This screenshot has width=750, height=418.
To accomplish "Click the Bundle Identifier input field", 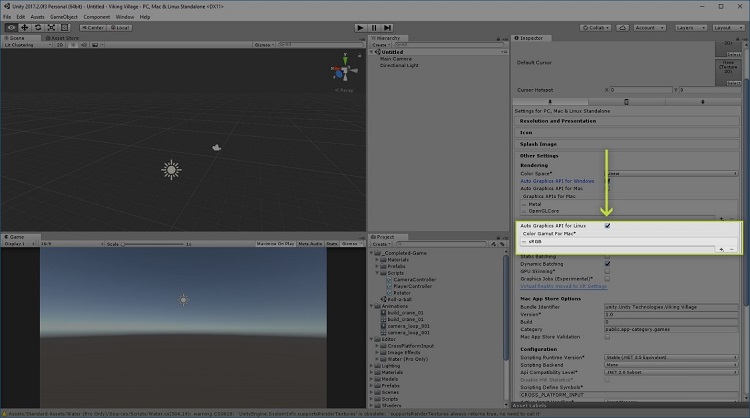I will point(670,307).
